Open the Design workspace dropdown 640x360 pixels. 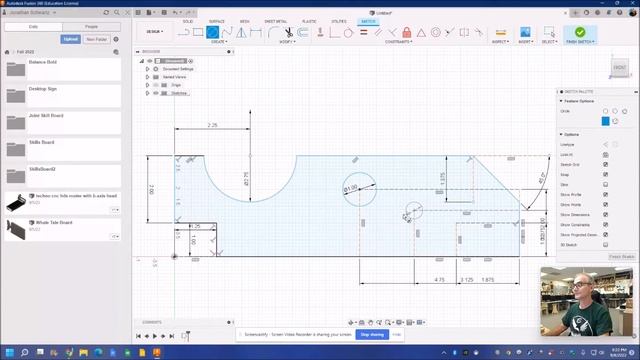pyautogui.click(x=155, y=31)
